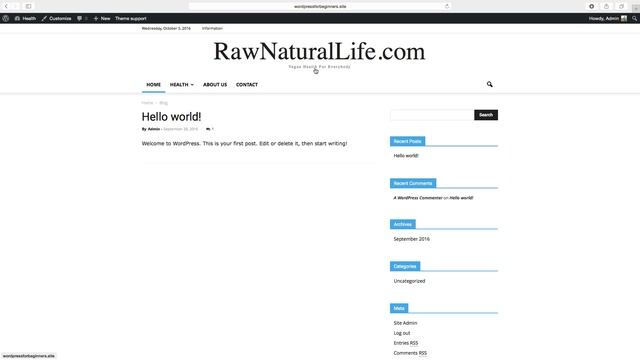Go back with the browser back arrow
Screen dimensions: 640x360
point(6,6)
